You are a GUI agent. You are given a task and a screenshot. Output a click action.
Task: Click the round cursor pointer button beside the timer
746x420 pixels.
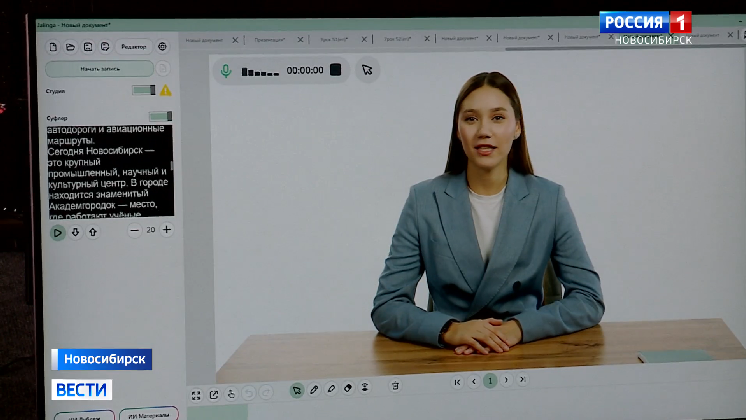pyautogui.click(x=367, y=70)
